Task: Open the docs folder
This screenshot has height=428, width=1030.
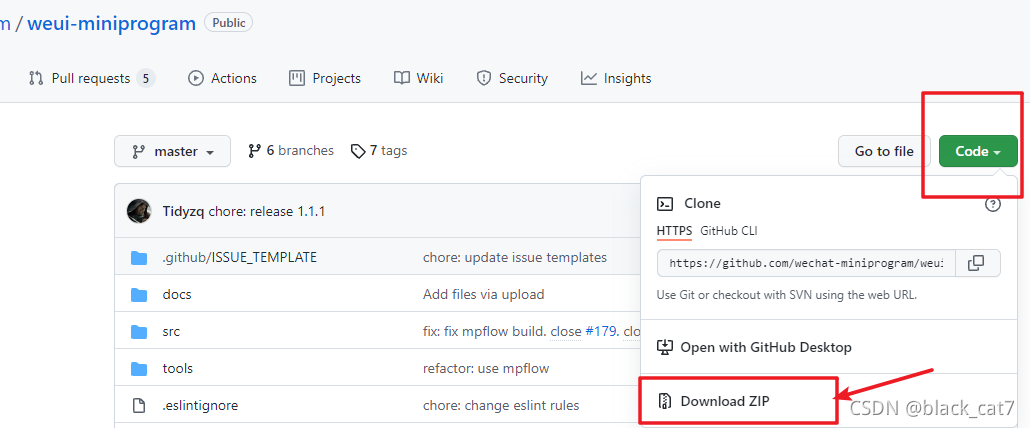Action: pos(177,294)
